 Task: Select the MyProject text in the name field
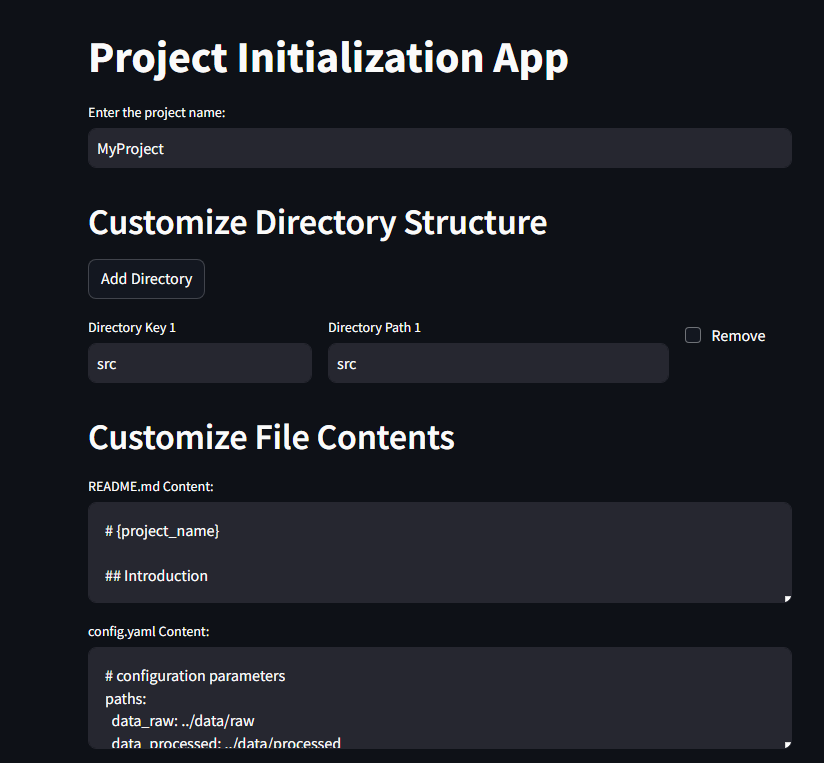pyautogui.click(x=130, y=148)
